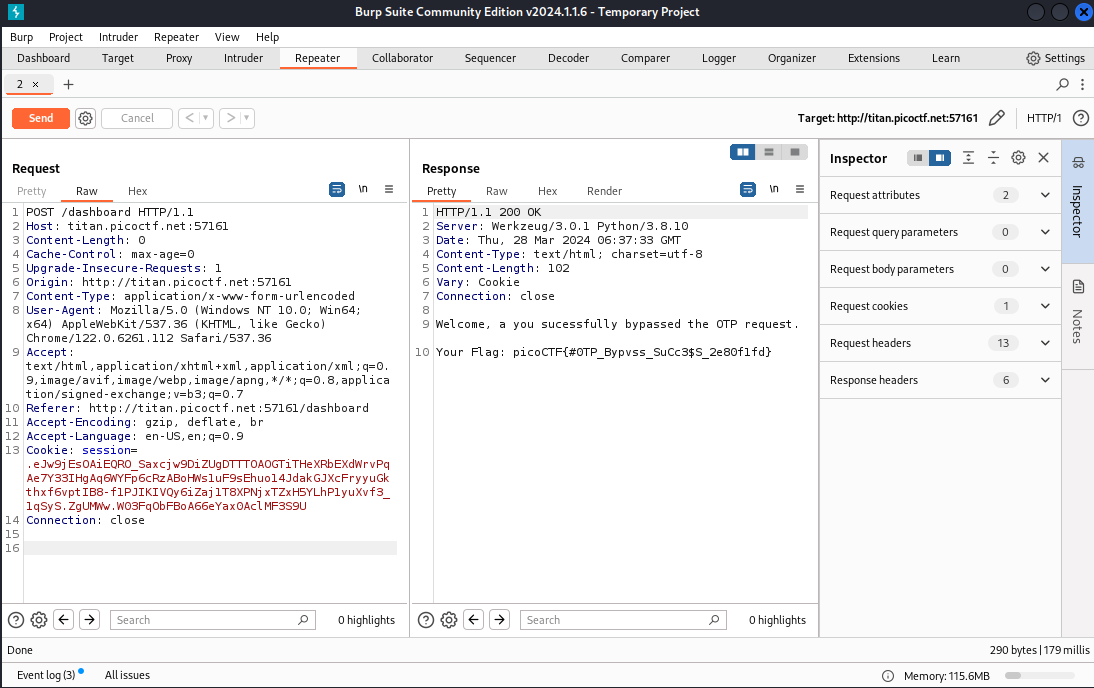Open the Response pane hamburger menu
Image resolution: width=1094 pixels, height=688 pixels.
[x=800, y=189]
